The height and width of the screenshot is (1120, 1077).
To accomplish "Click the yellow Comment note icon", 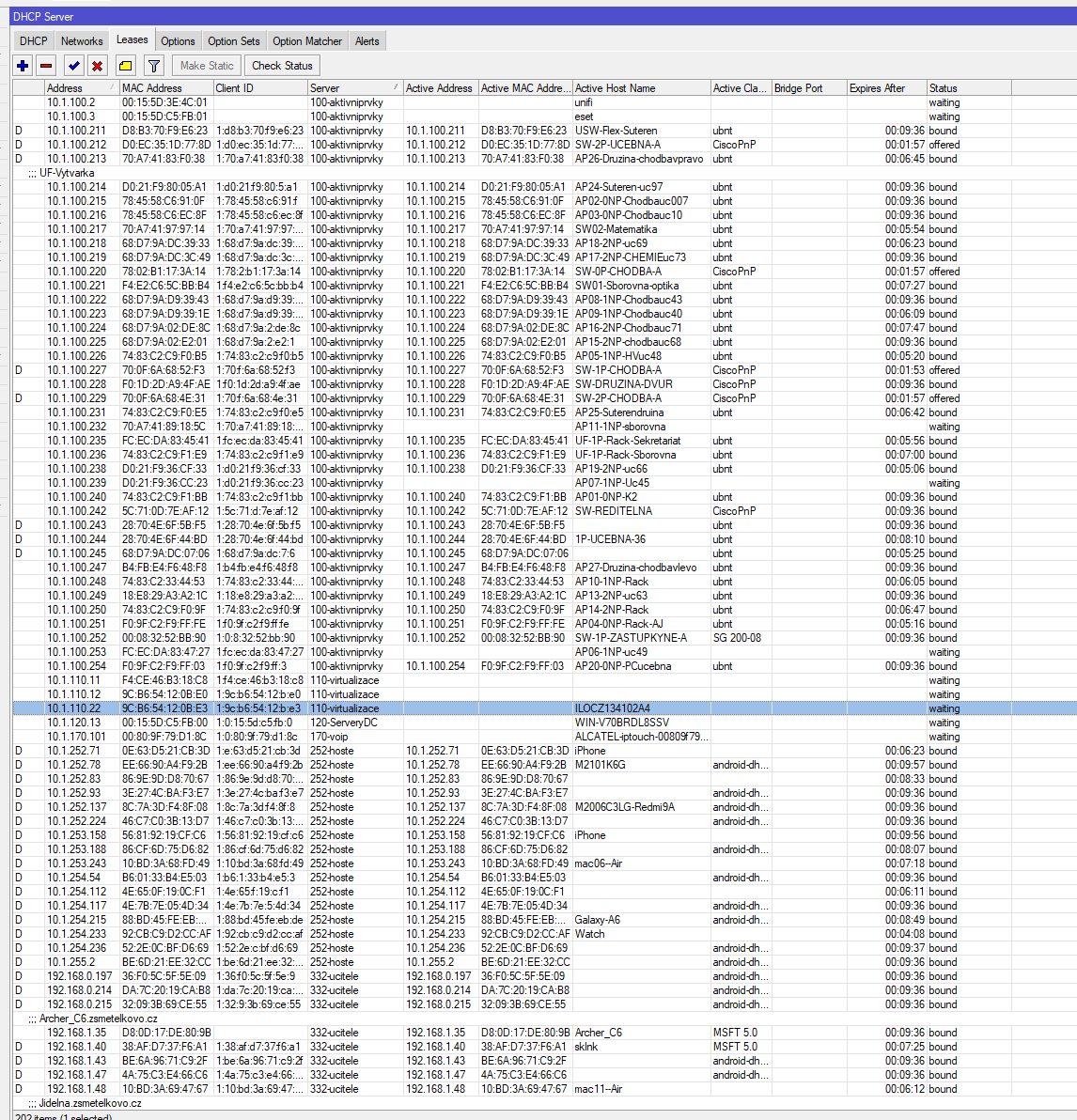I will click(x=125, y=66).
